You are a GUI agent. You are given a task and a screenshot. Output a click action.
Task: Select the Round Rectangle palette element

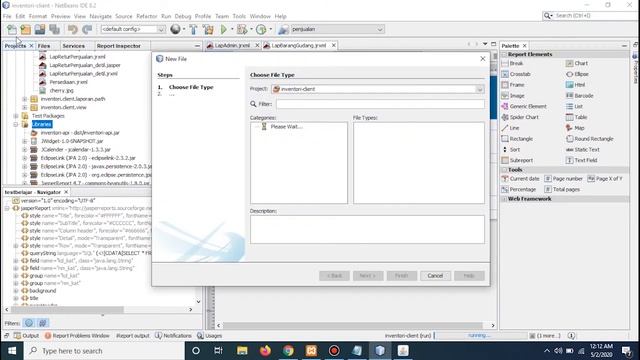(x=590, y=139)
